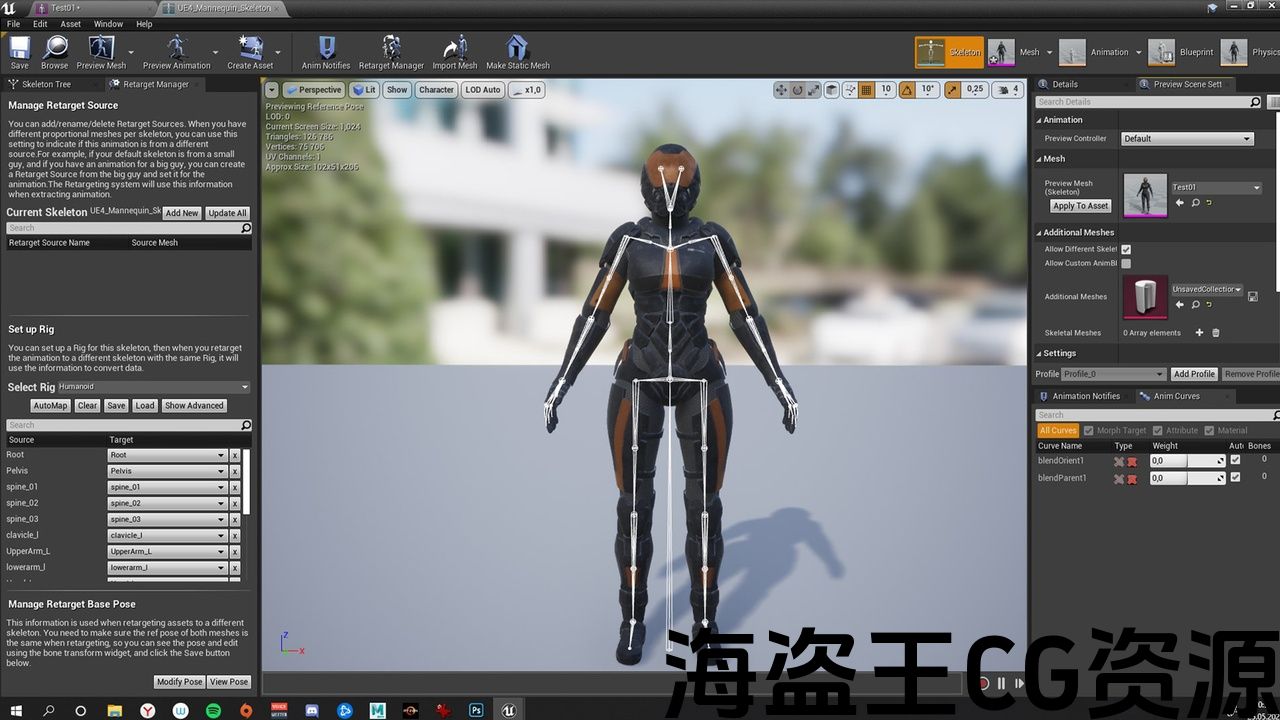1280x720 pixels.
Task: Click the AutoMap button
Action: click(x=50, y=406)
